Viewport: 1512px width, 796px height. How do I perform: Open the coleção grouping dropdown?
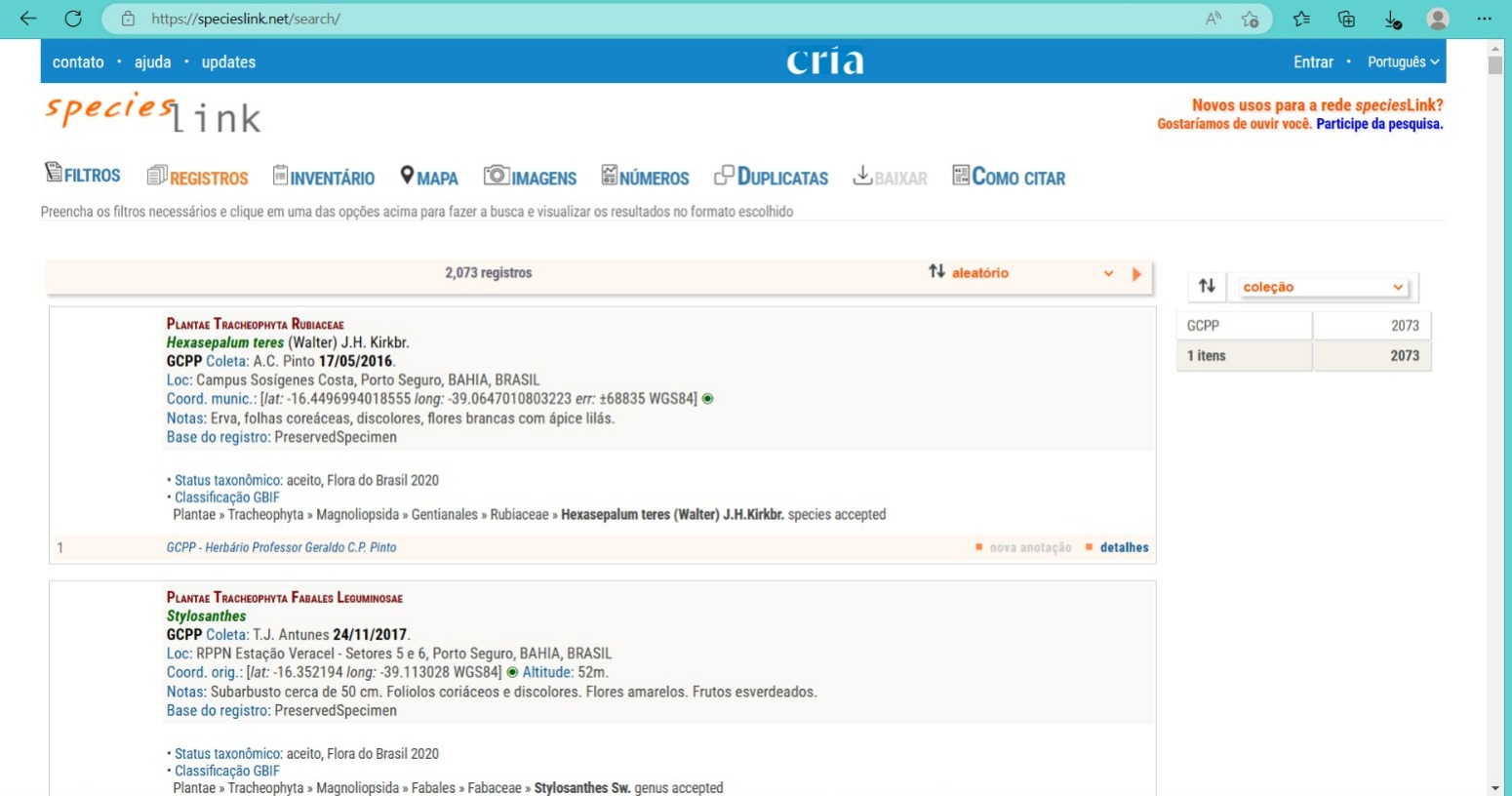(x=1323, y=287)
